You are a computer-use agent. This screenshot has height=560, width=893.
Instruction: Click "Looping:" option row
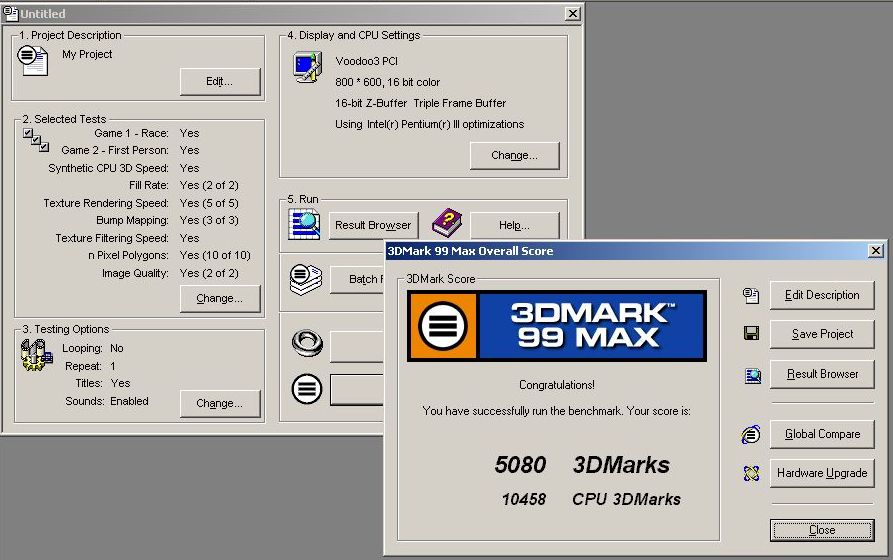pos(93,348)
